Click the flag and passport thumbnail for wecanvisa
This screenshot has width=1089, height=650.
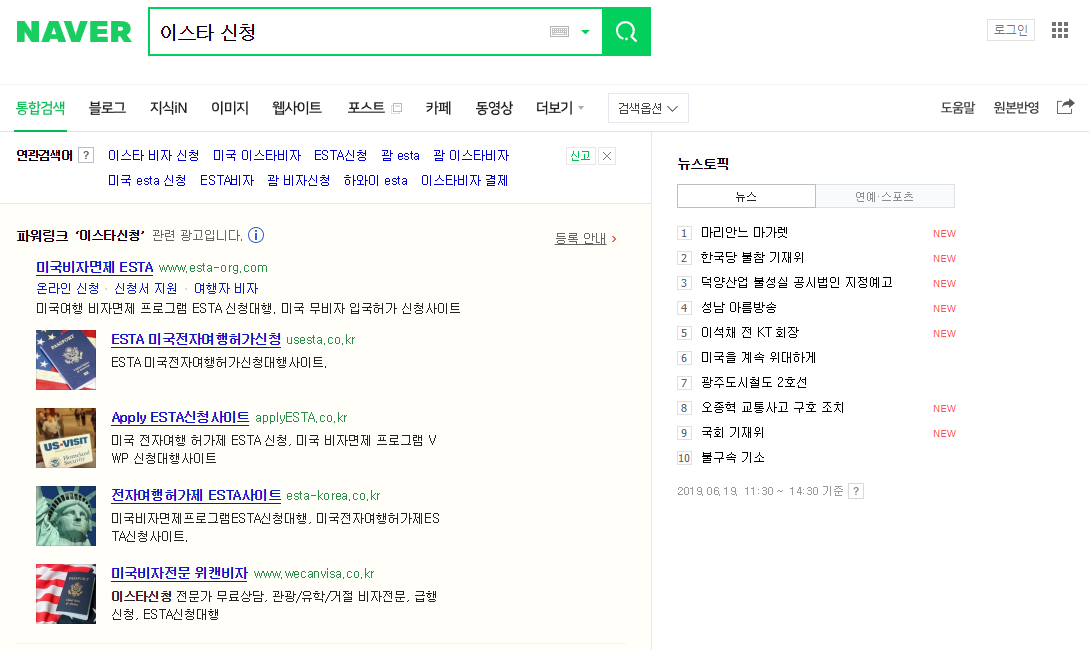coord(66,594)
